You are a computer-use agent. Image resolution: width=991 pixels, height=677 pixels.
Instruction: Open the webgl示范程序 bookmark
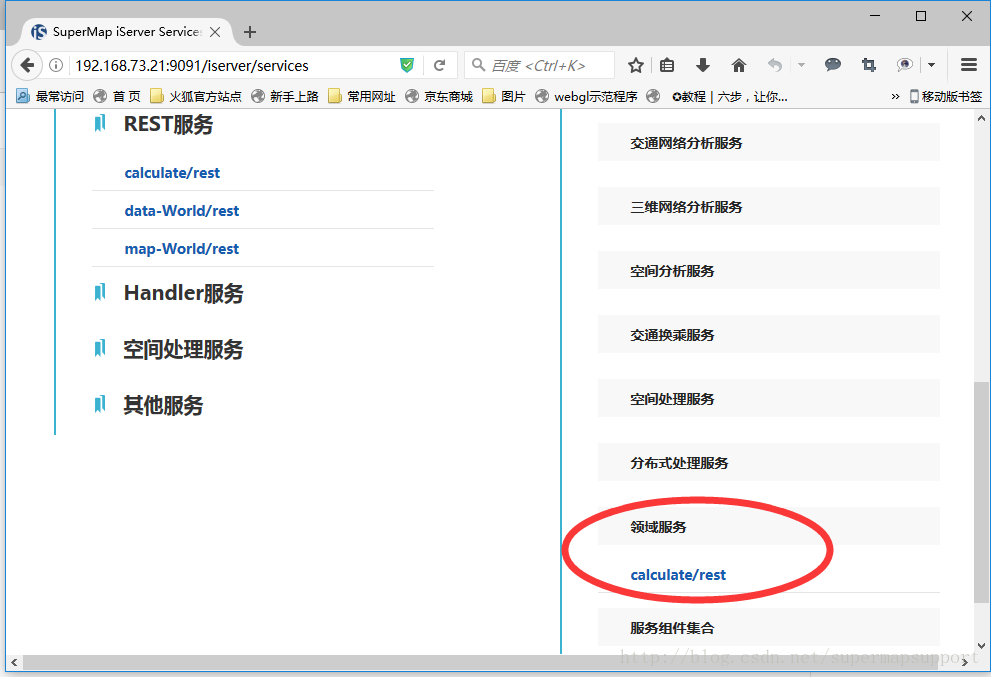tap(587, 97)
